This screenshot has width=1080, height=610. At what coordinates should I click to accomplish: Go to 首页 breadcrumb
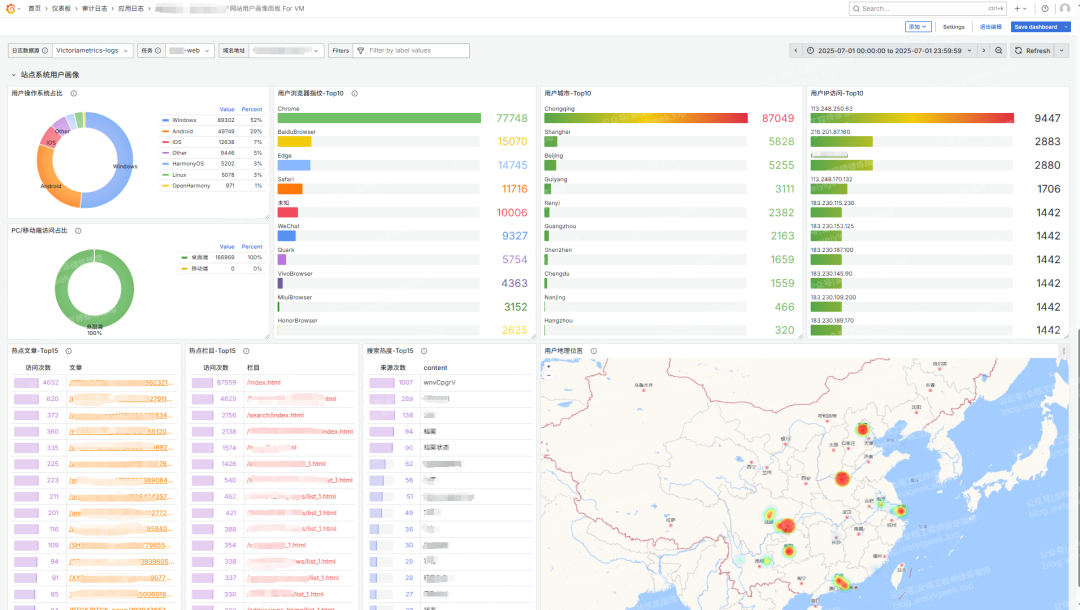tap(34, 8)
